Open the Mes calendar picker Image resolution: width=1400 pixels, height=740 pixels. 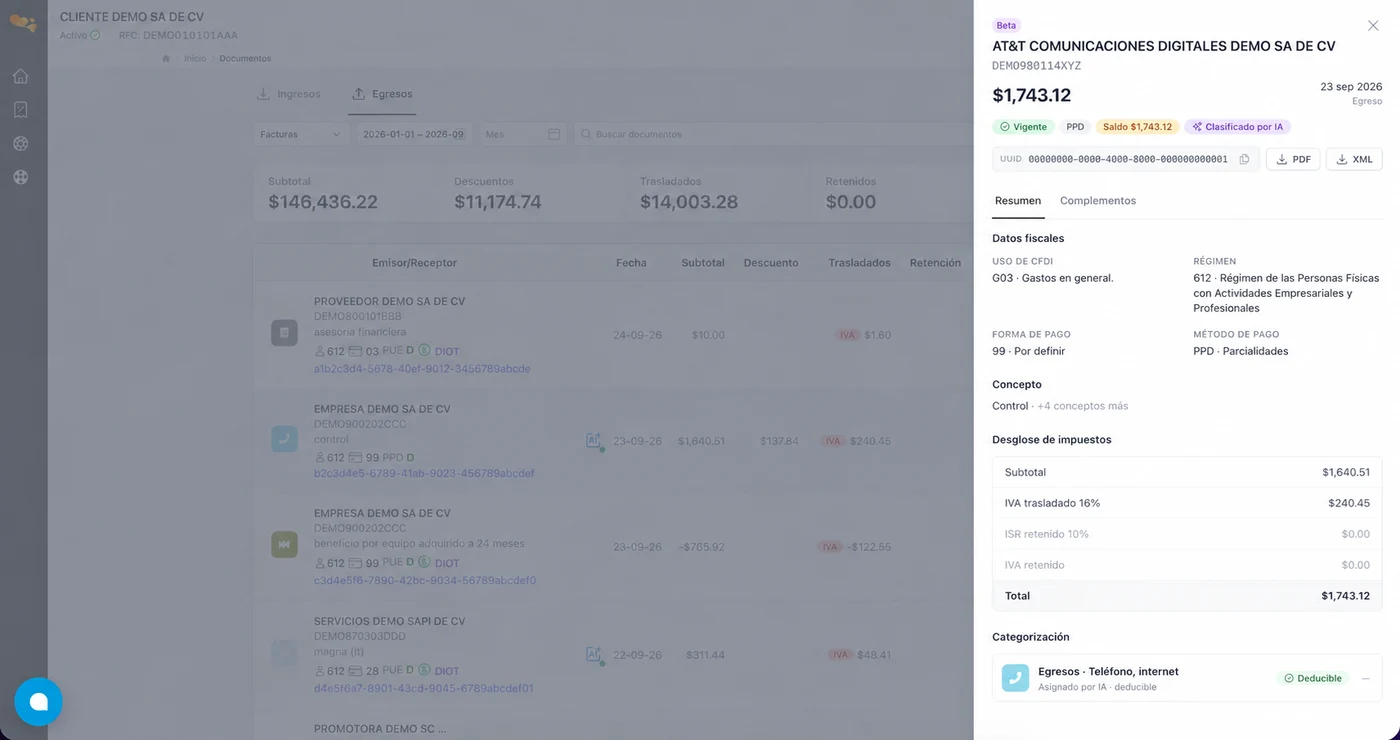[x=522, y=134]
